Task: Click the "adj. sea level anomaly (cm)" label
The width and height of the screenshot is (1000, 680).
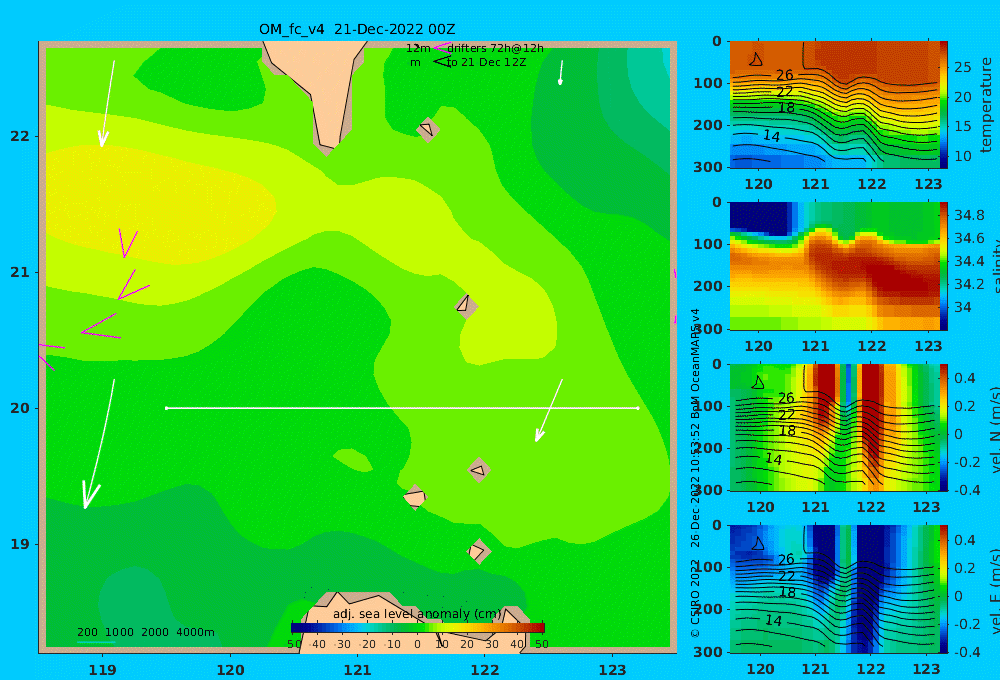Action: click(x=417, y=614)
